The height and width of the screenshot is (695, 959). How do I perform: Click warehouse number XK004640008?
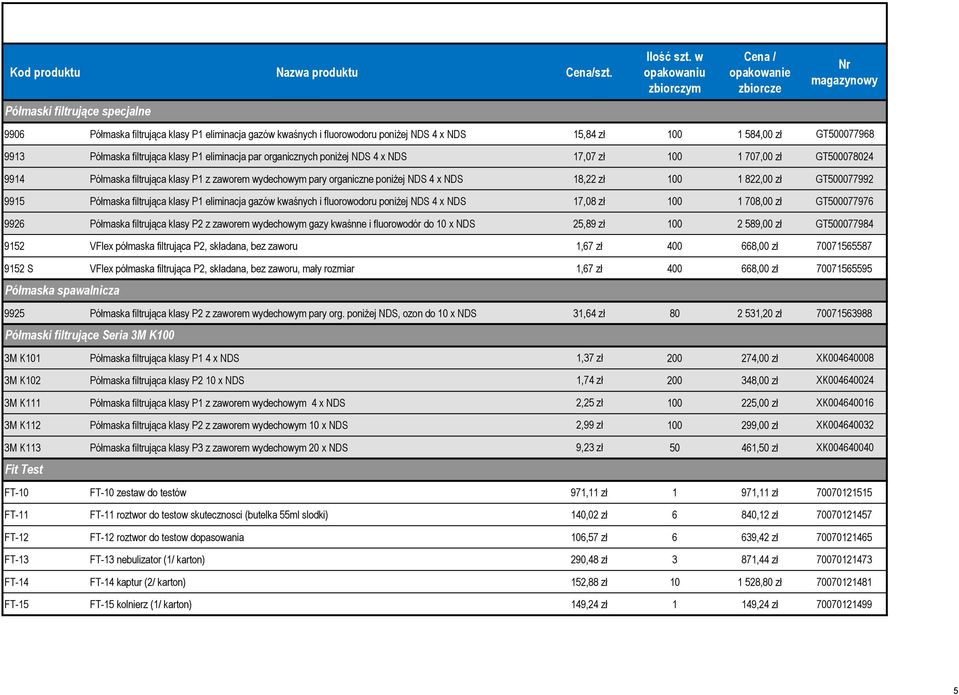click(x=845, y=359)
